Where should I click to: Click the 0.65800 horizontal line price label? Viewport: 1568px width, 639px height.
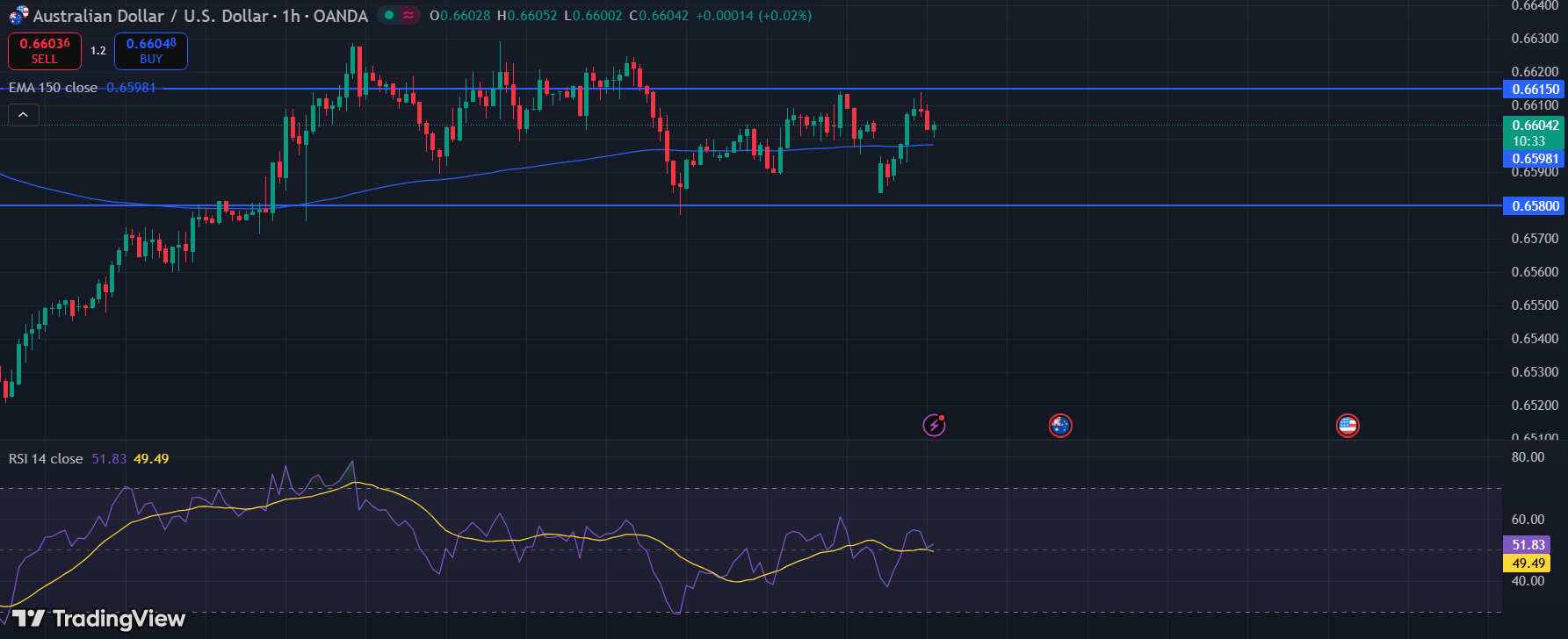point(1535,205)
